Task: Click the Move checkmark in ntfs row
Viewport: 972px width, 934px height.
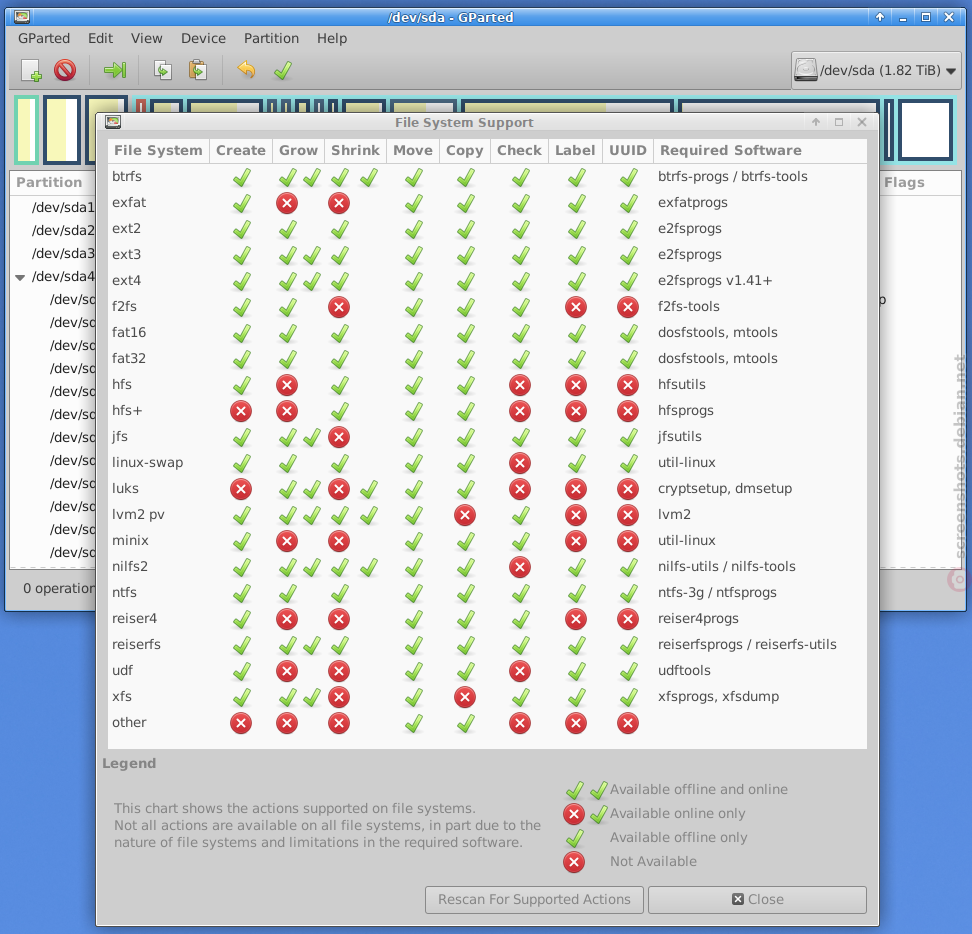Action: [x=413, y=594]
